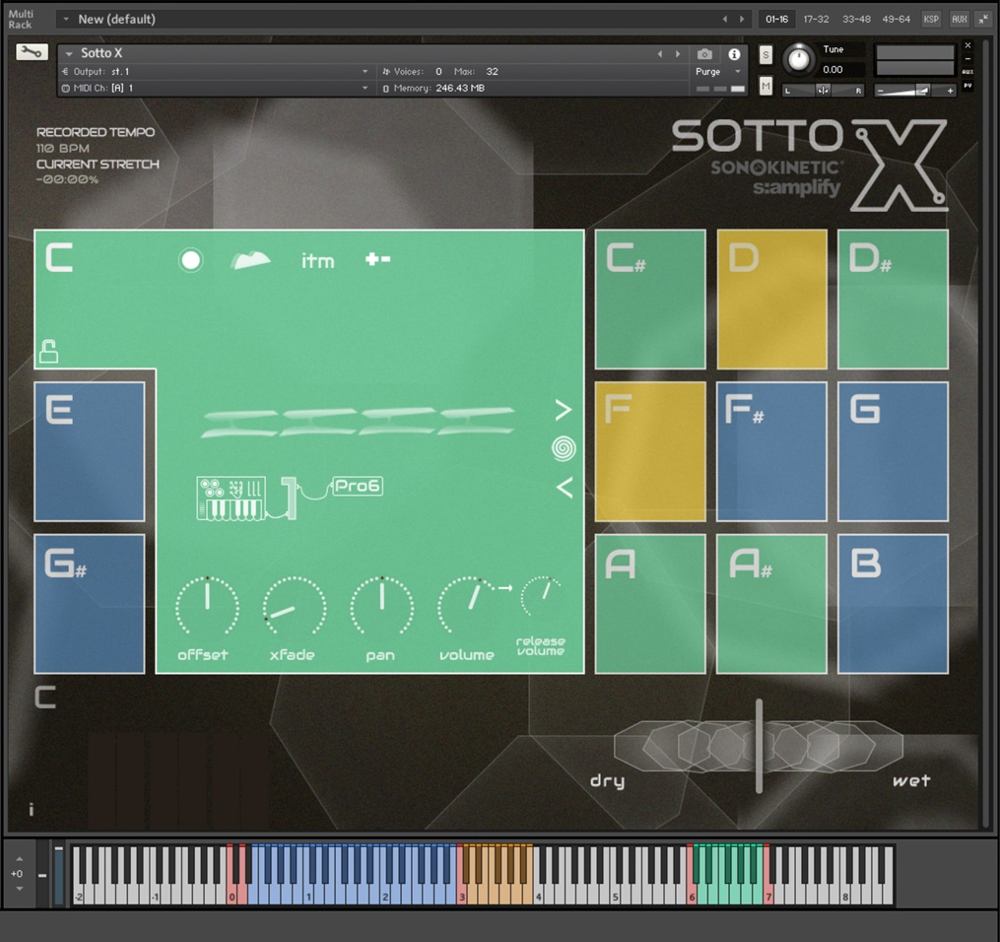Click the Pro6 preset label
Image resolution: width=1000 pixels, height=942 pixels.
click(357, 486)
